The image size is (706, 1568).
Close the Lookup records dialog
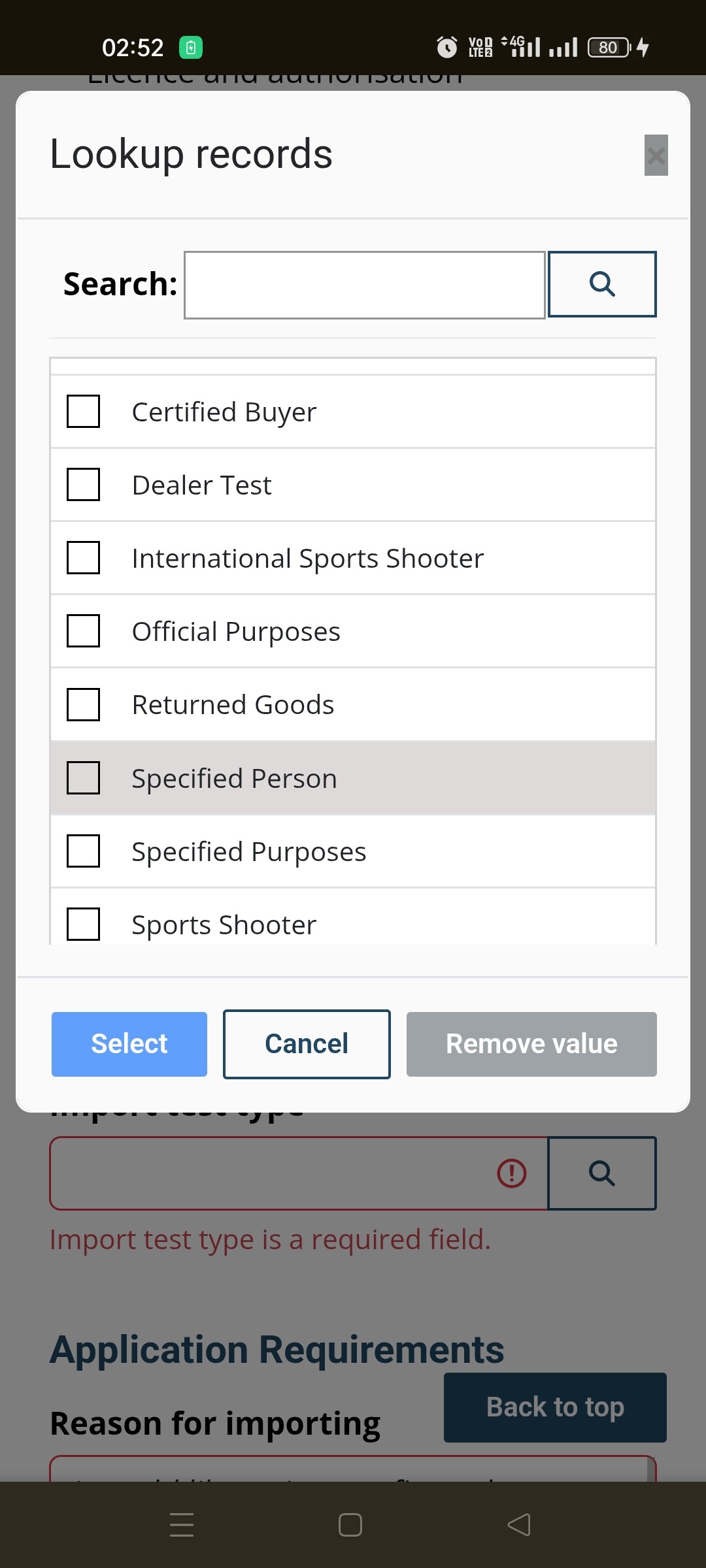tap(656, 155)
